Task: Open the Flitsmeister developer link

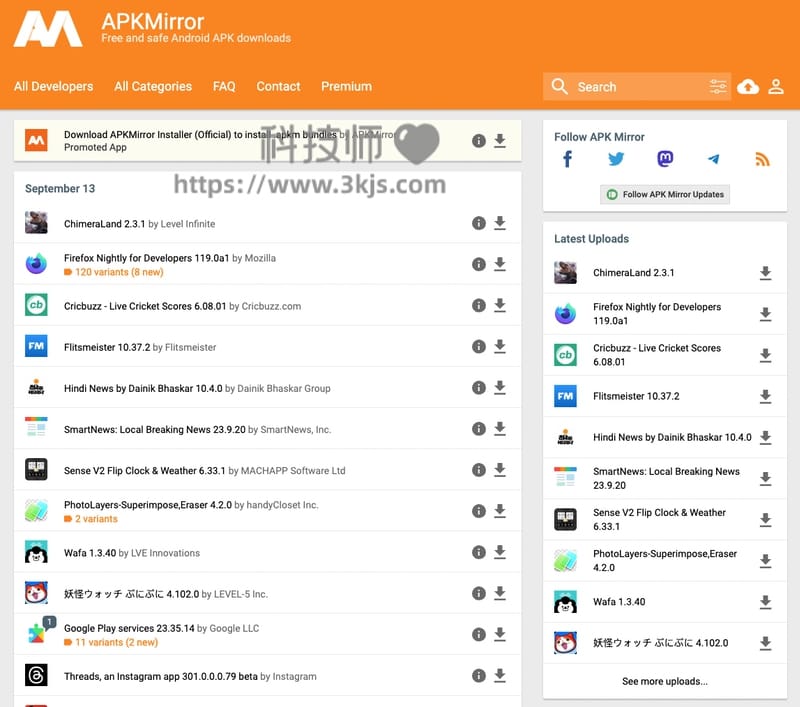Action: tap(190, 347)
